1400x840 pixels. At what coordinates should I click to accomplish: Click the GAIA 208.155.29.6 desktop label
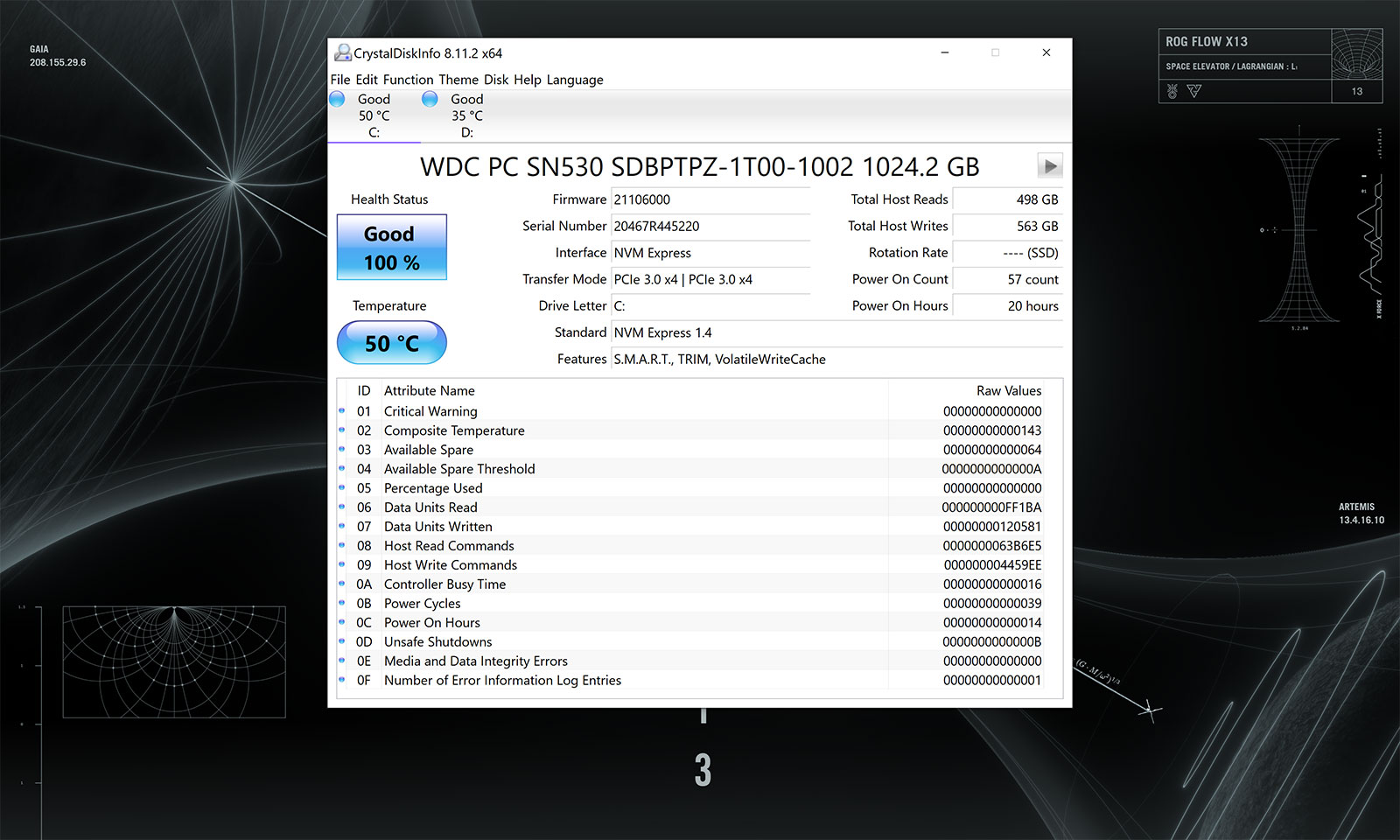click(x=58, y=56)
